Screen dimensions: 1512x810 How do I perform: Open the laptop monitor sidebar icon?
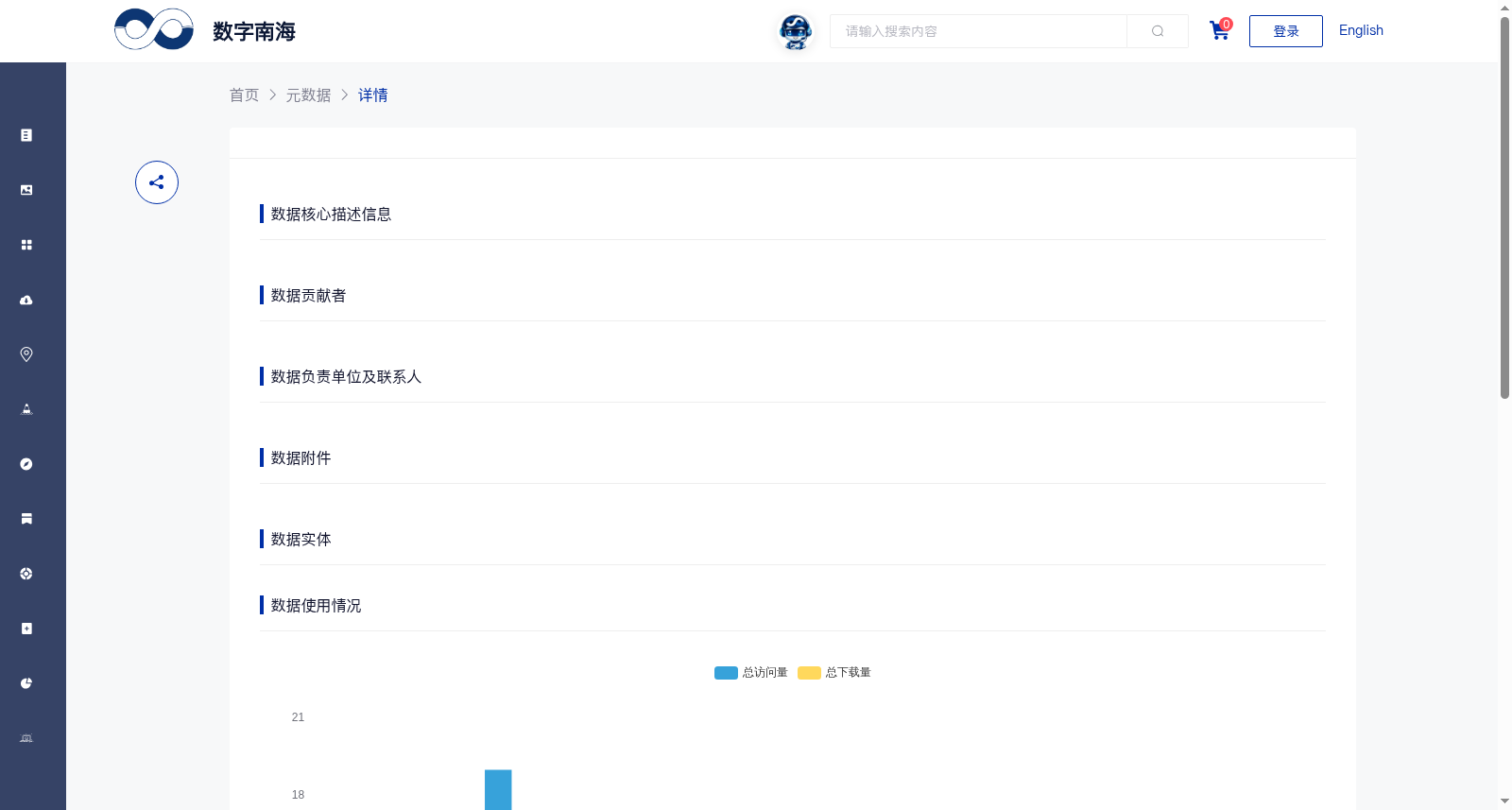pos(26,738)
